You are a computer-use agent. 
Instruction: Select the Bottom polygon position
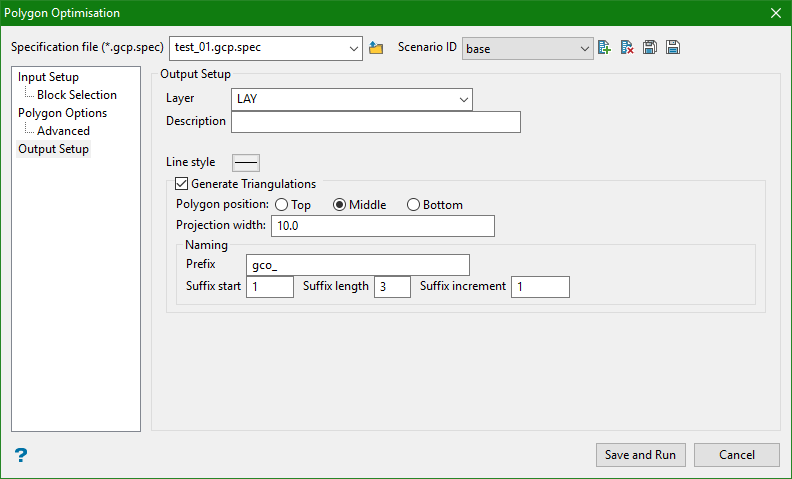click(414, 205)
